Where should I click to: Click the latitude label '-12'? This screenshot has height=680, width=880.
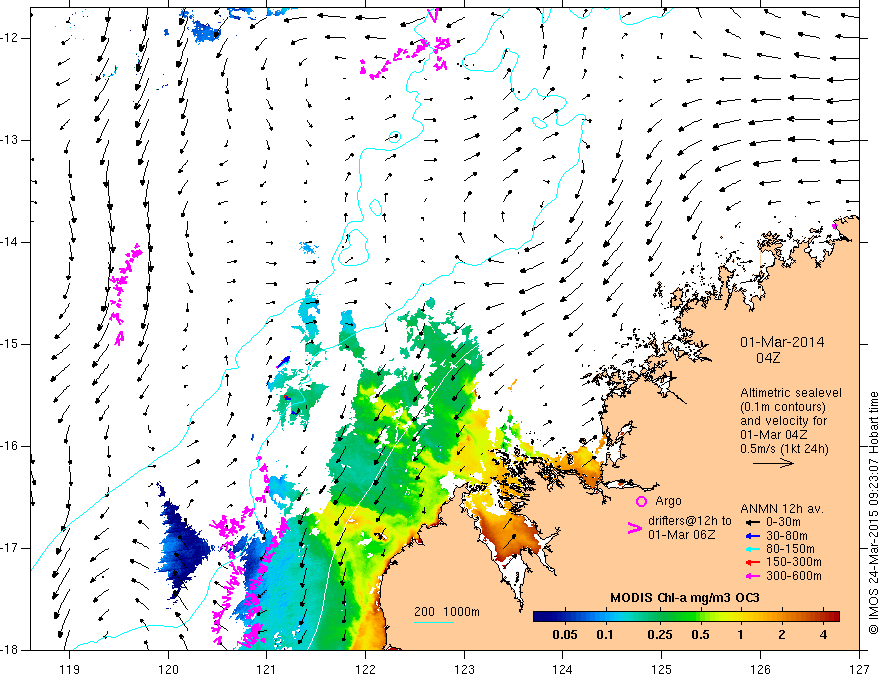(x=10, y=38)
